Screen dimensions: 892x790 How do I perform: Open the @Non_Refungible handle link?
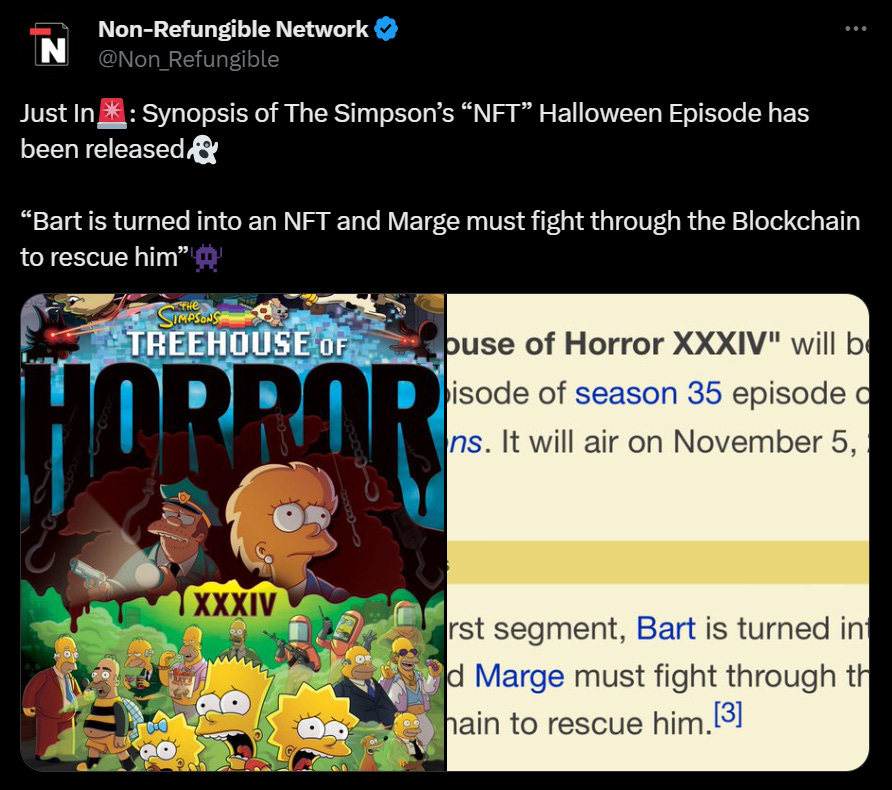tap(188, 59)
